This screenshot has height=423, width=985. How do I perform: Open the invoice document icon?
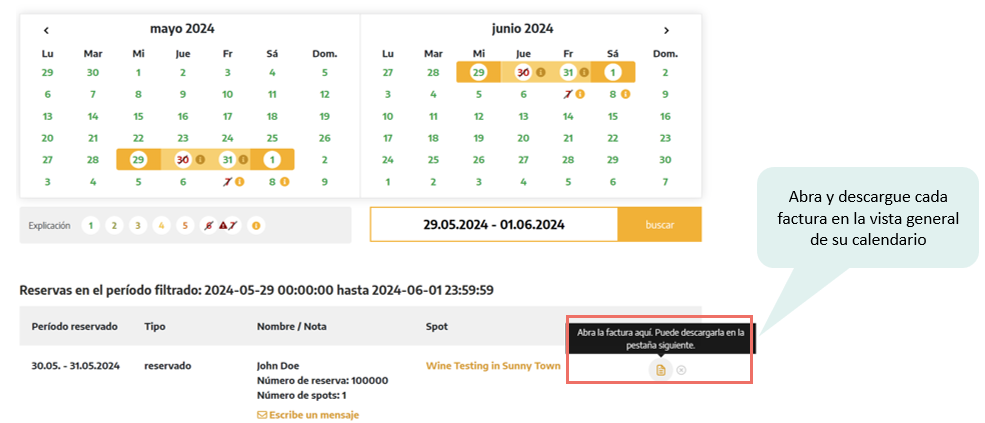click(660, 370)
